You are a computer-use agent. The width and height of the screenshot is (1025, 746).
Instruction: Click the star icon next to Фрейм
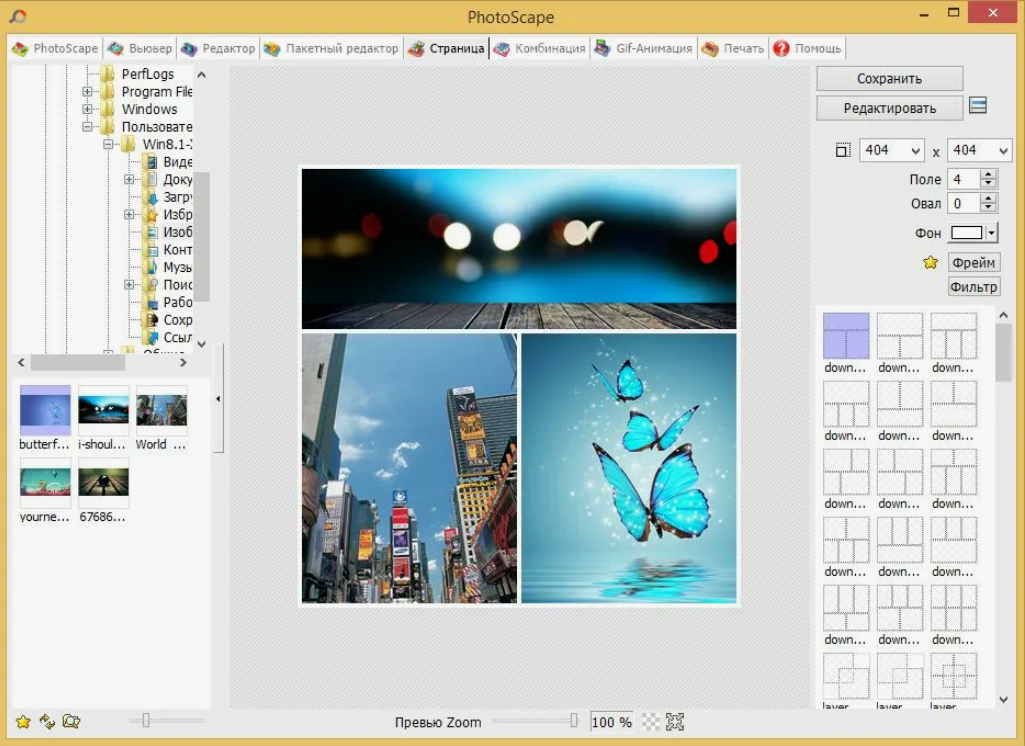pos(930,263)
